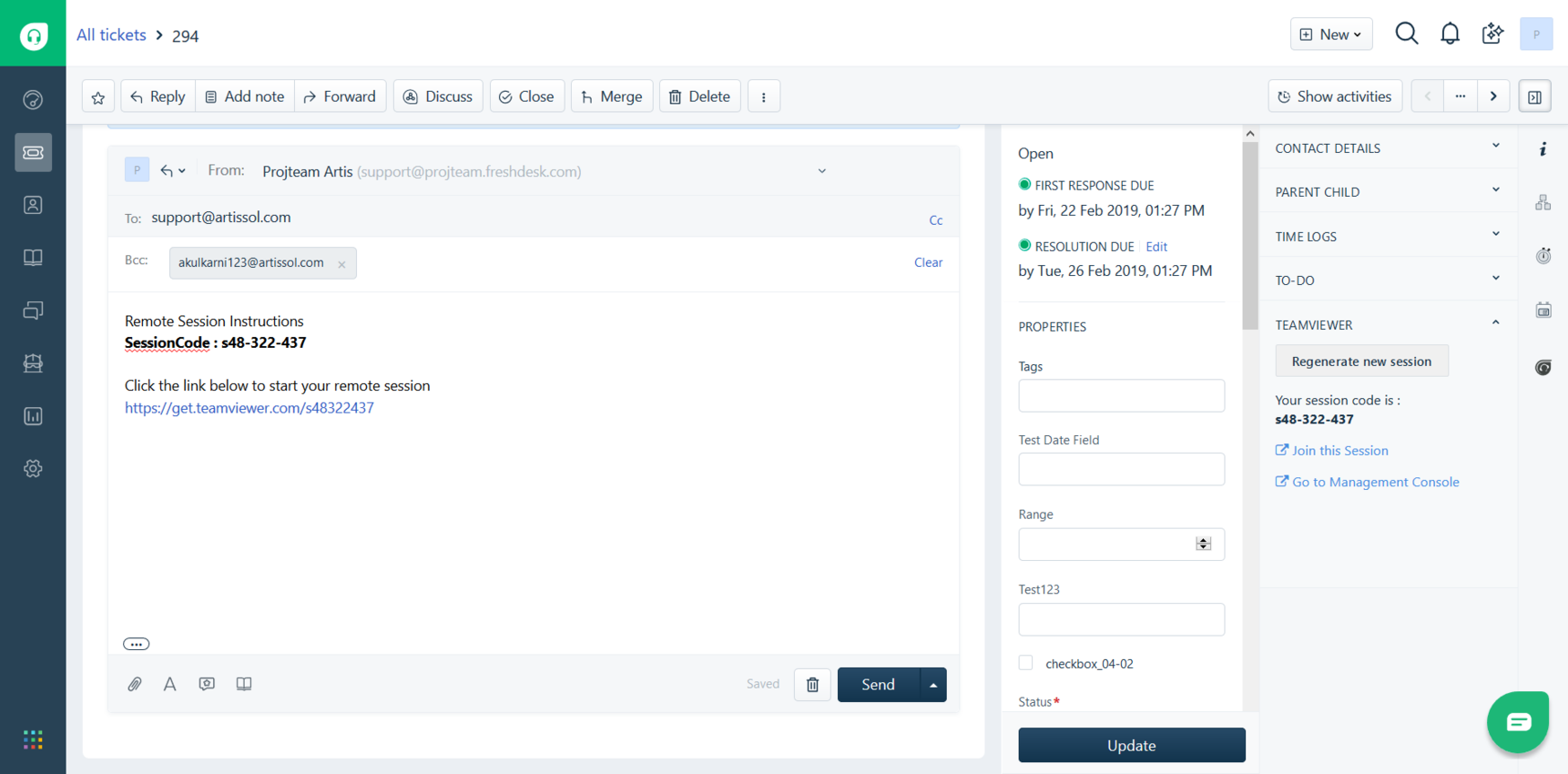Open the profile avatar menu
This screenshot has height=774, width=1568.
(1536, 34)
